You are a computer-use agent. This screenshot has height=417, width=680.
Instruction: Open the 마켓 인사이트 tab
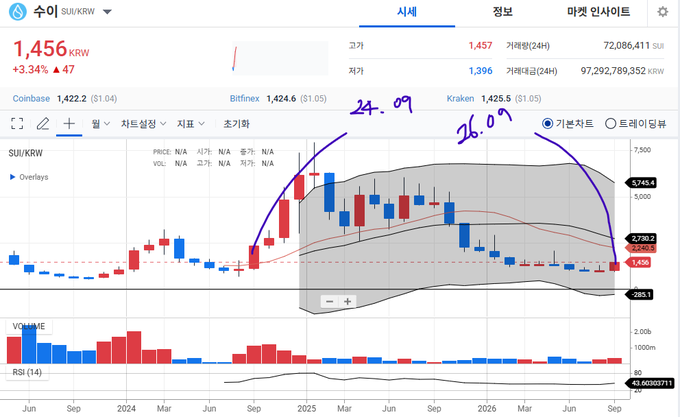coord(598,12)
